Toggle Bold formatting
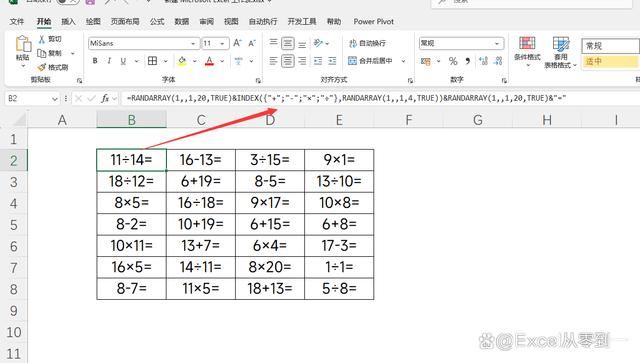Screen dimensions: 640x363 (x=95, y=61)
